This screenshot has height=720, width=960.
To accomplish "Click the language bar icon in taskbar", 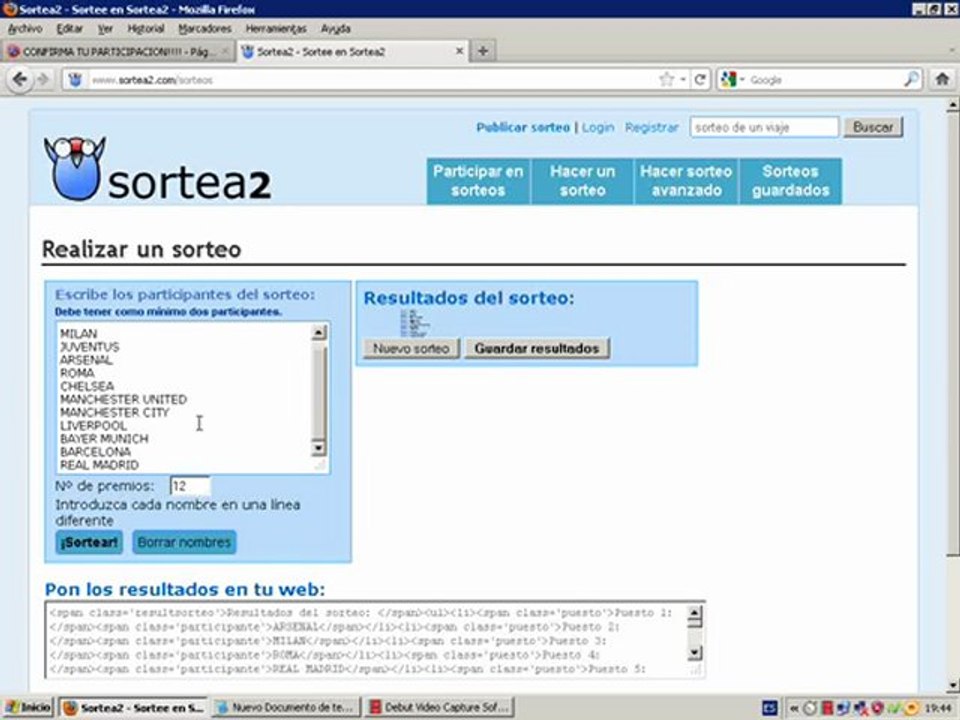I will click(770, 708).
